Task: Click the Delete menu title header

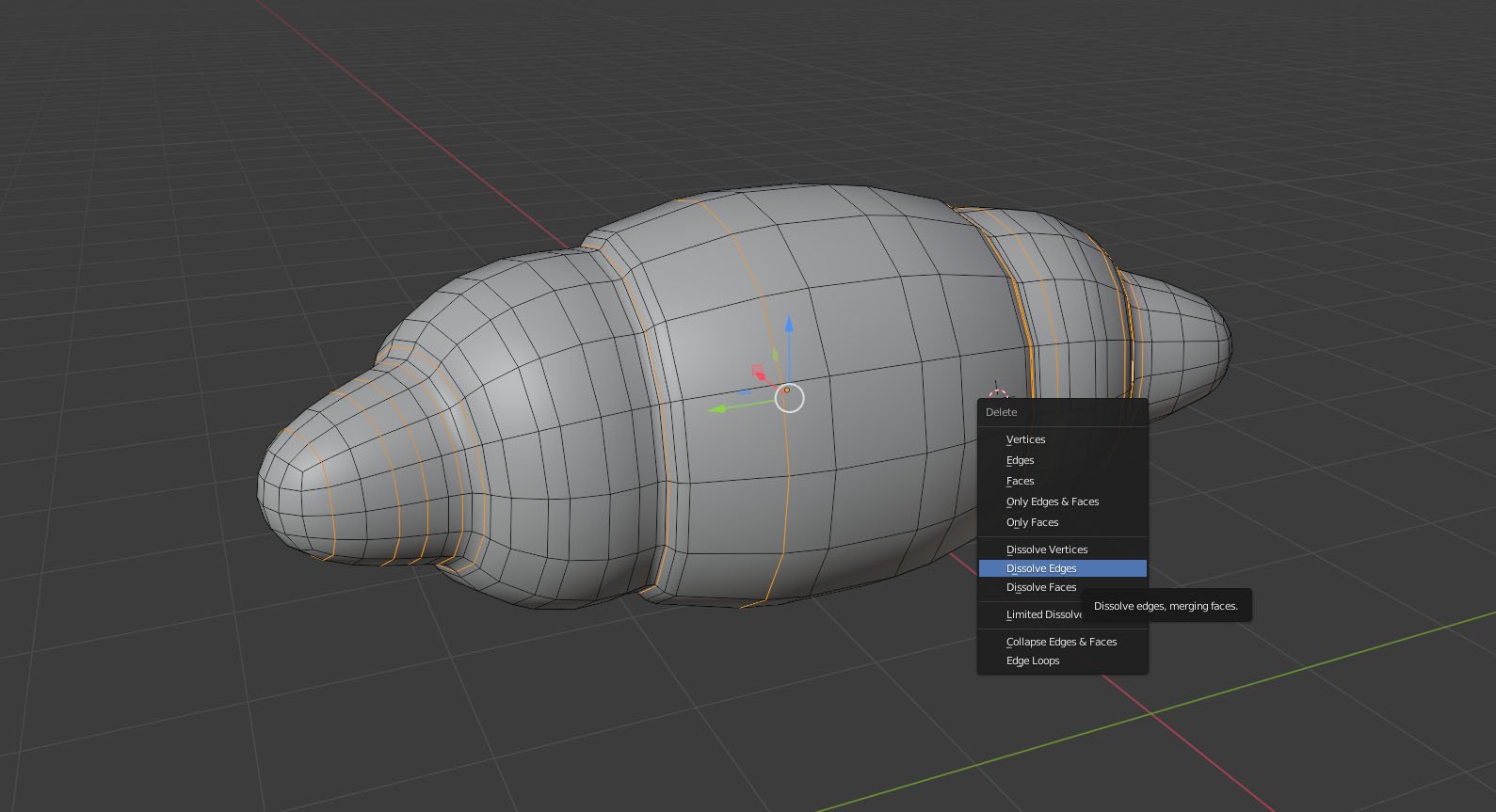Action: (x=1001, y=412)
